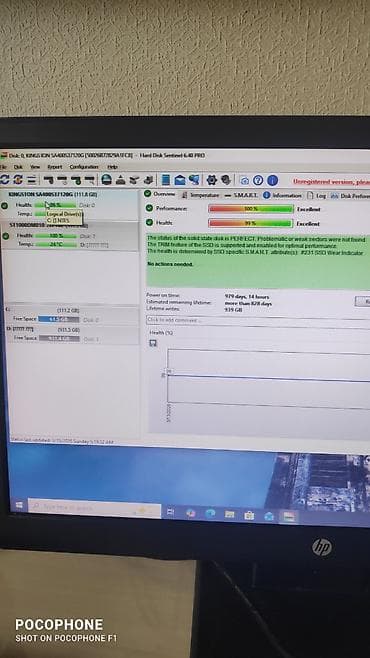Open the Disk menu
This screenshot has width=370, height=658.
18,167
